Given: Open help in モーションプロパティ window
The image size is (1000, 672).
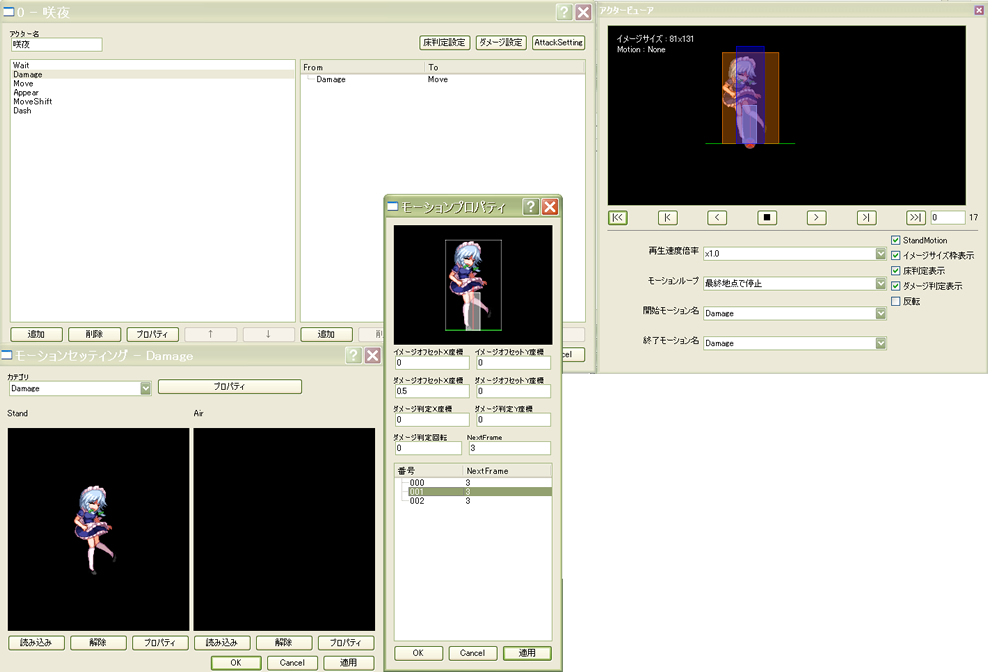Looking at the screenshot, I should click(531, 207).
